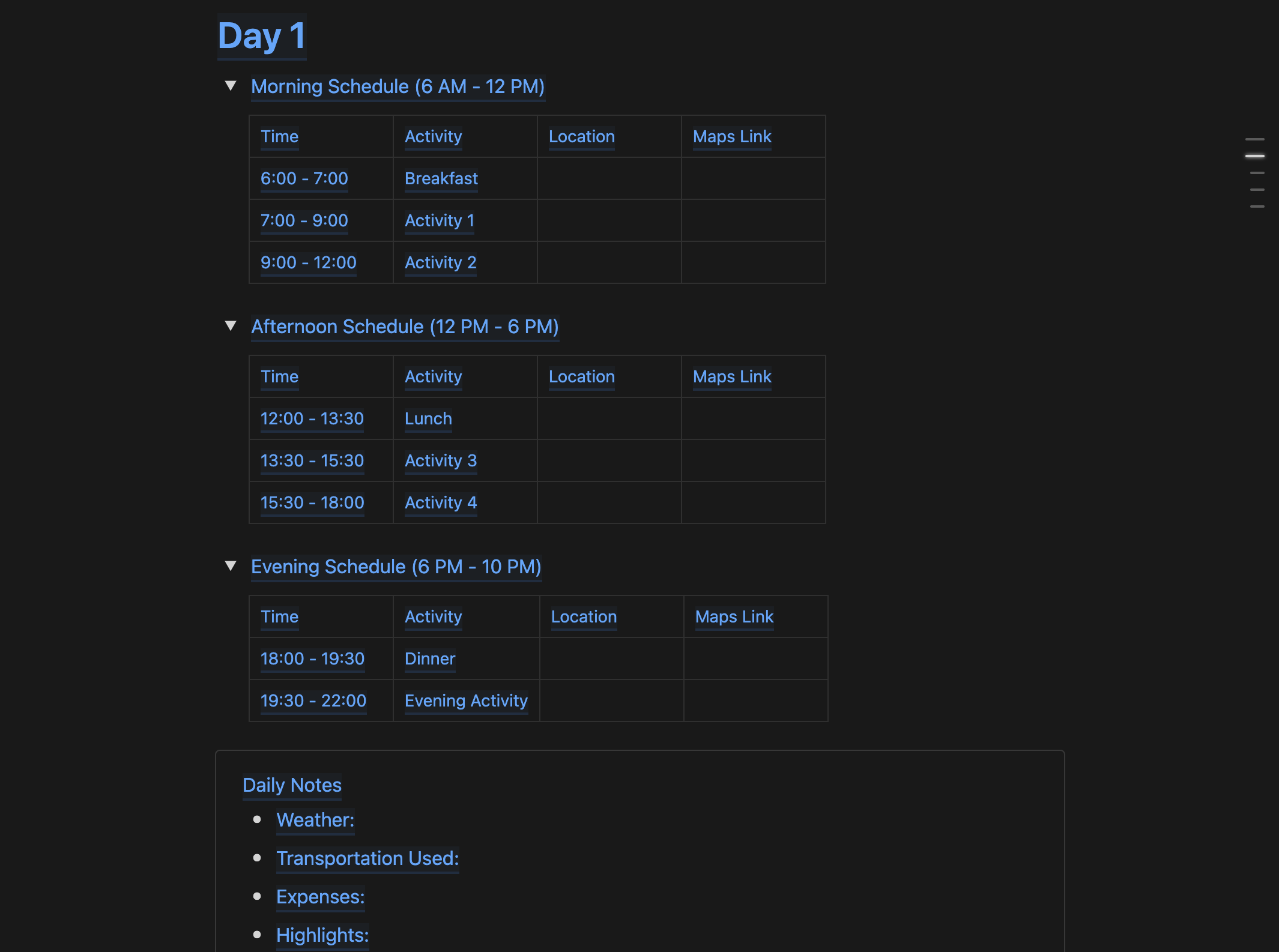Collapse the Afternoon Schedule toggle triangle
This screenshot has height=952, width=1279.
point(231,326)
